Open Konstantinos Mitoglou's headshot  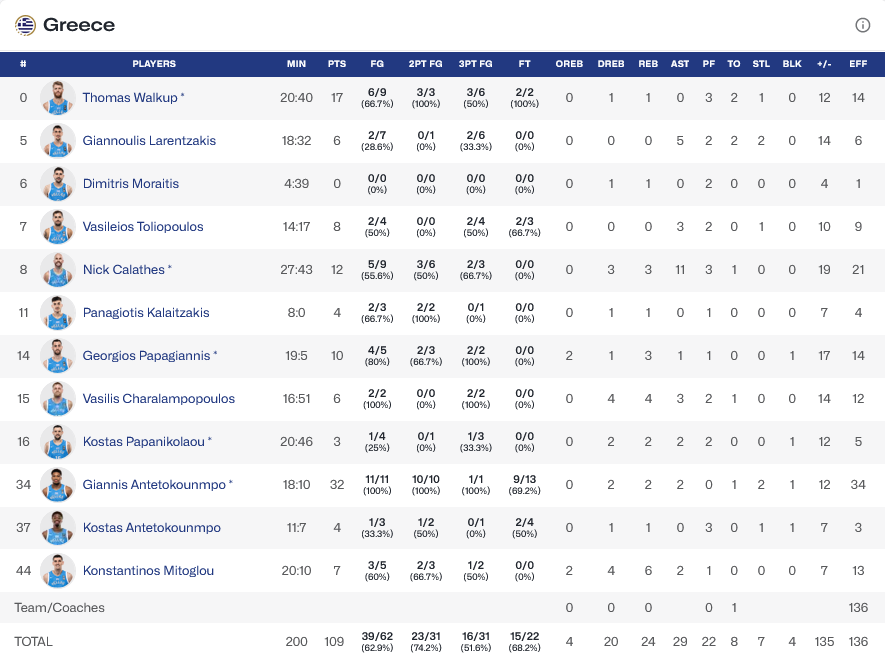pyautogui.click(x=58, y=571)
